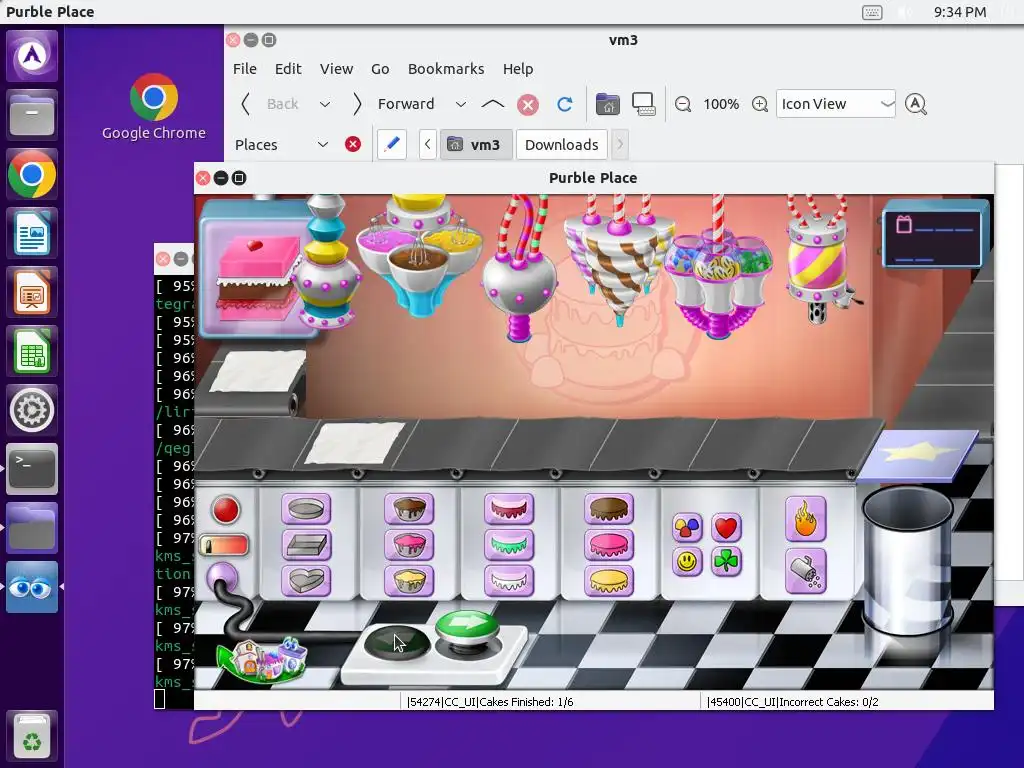1024x768 pixels.
Task: Apply the chocolate top frosting button
Action: (609, 509)
